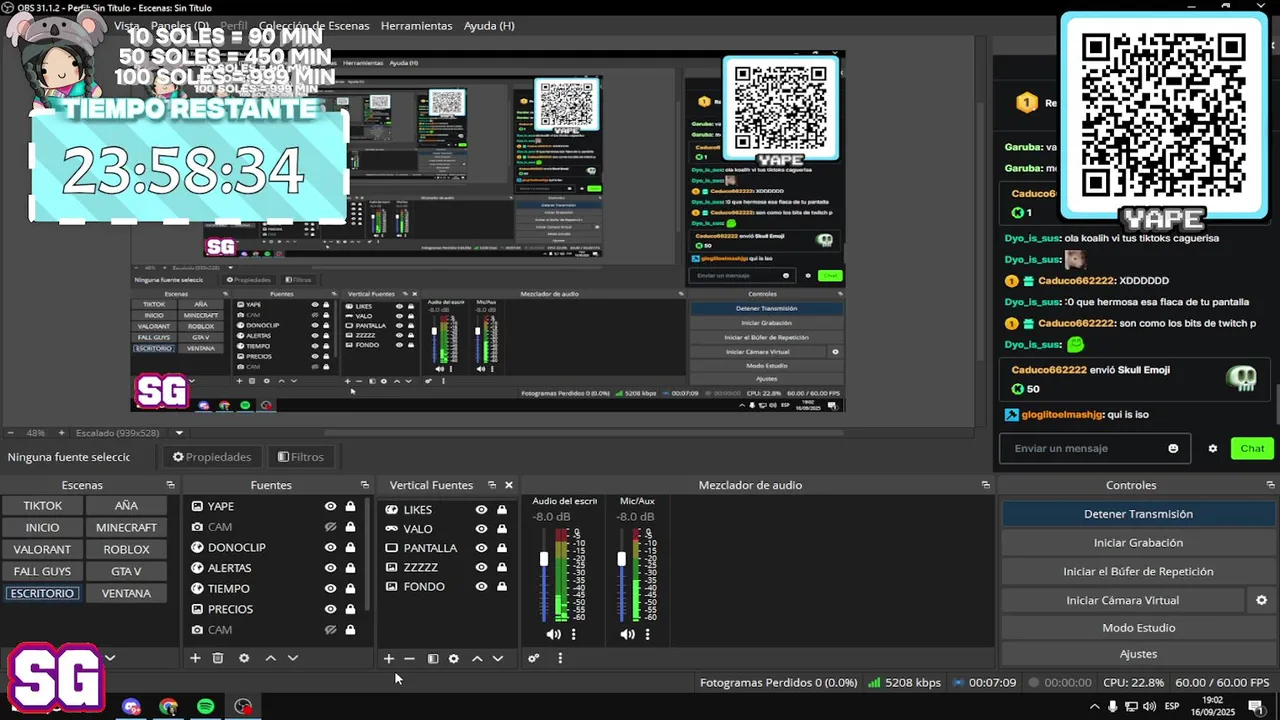
Task: Enable Modo Estudio
Action: point(1138,628)
